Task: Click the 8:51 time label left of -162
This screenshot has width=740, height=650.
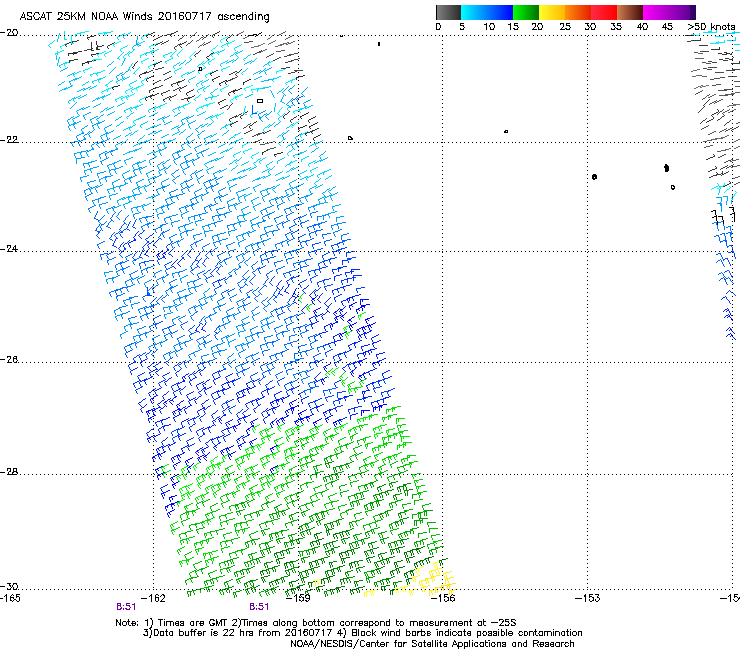Action: pyautogui.click(x=126, y=607)
